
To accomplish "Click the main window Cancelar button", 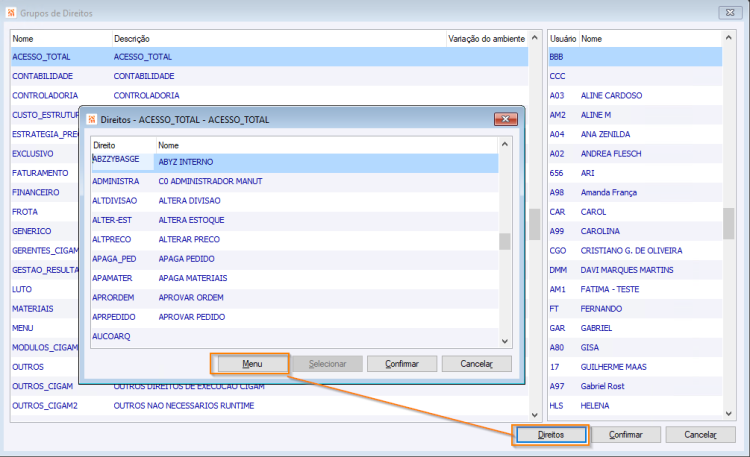I will tap(700, 435).
